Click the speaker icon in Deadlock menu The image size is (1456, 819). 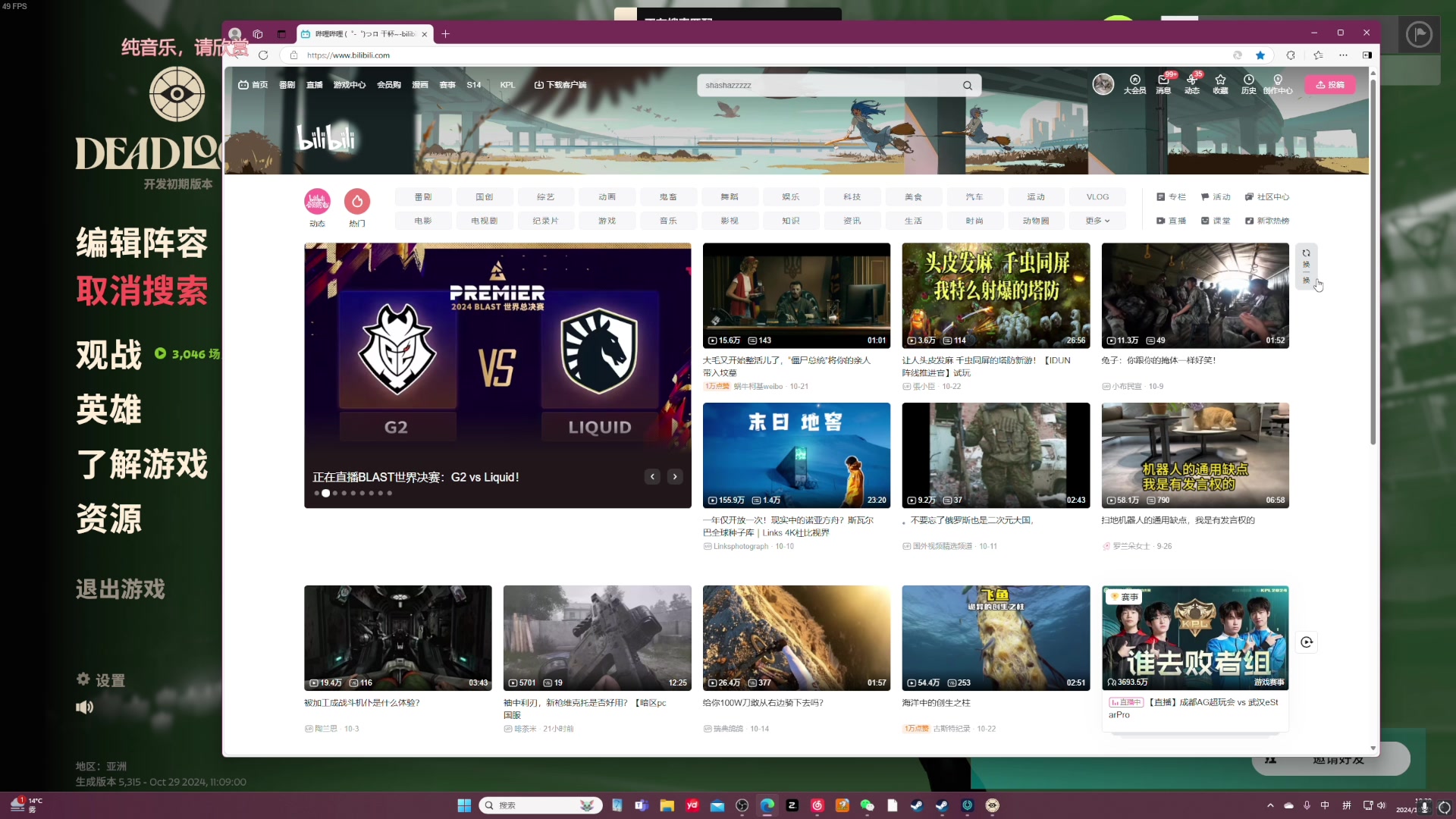85,707
